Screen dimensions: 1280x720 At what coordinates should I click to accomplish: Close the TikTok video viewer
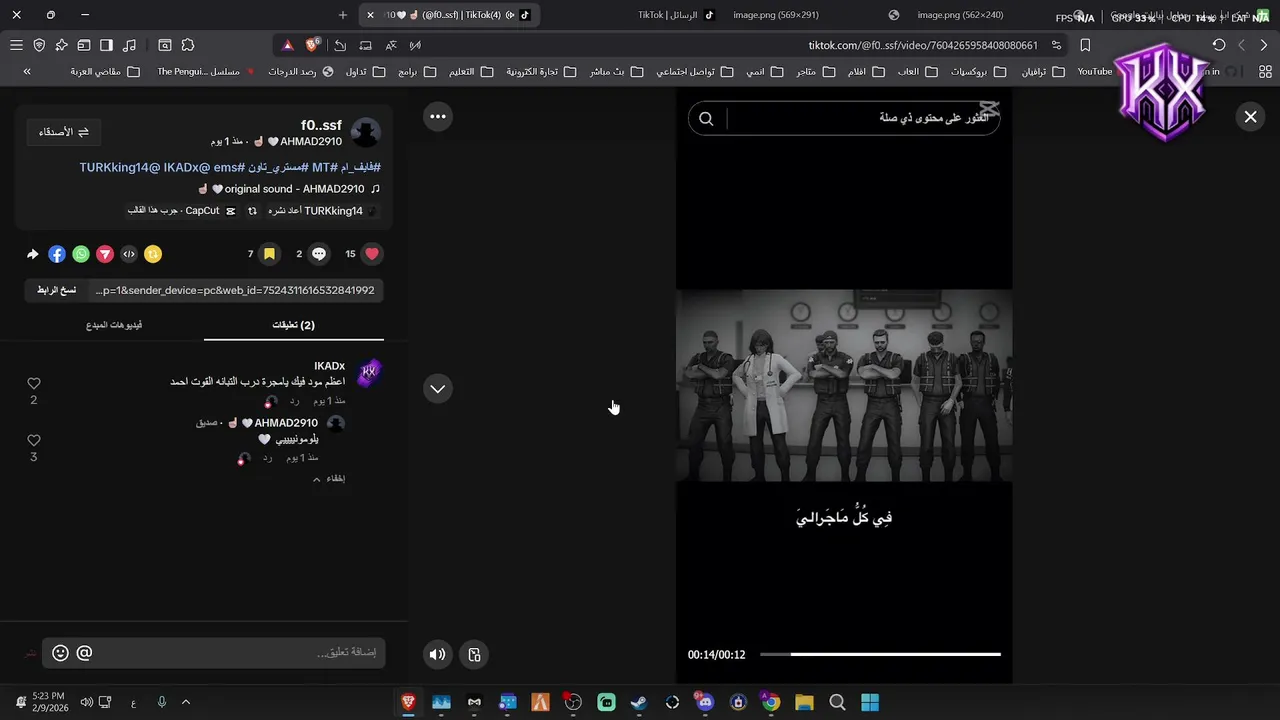1250,117
